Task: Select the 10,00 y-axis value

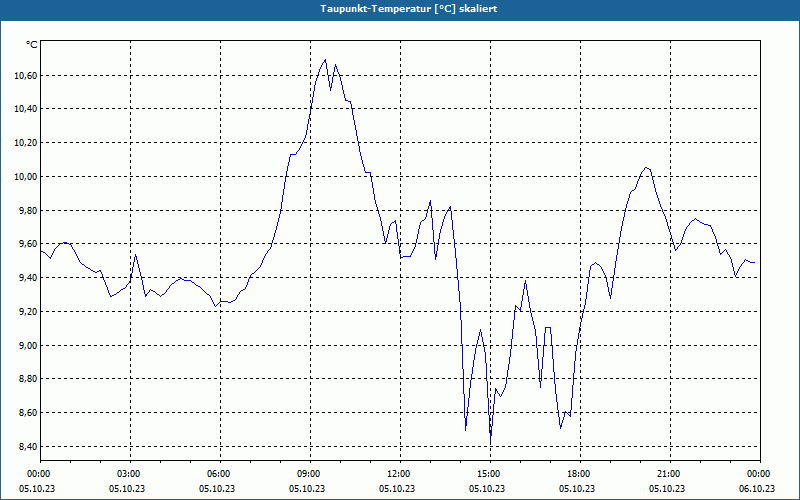Action: [25, 177]
